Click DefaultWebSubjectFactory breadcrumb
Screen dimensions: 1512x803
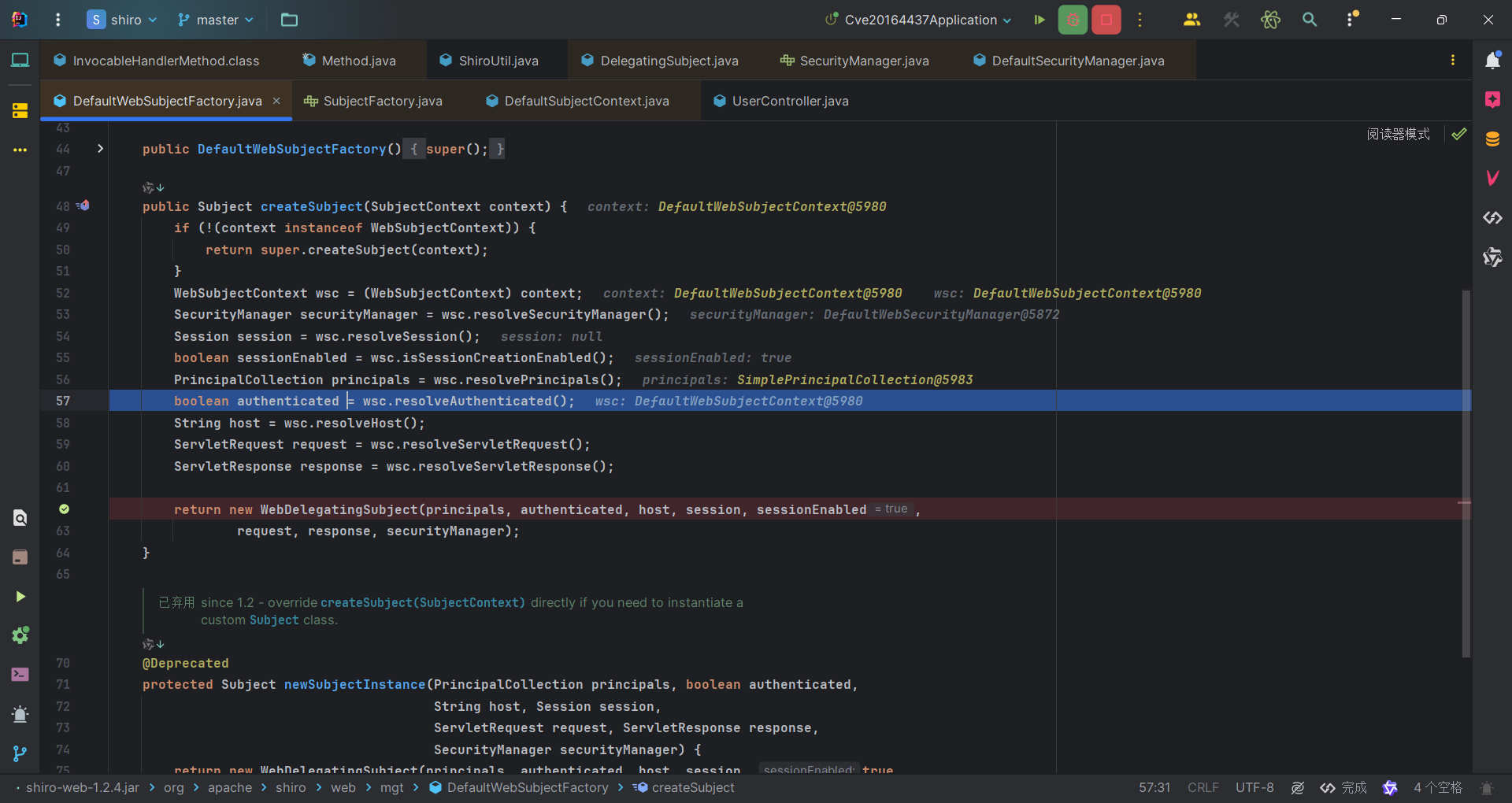click(519, 788)
